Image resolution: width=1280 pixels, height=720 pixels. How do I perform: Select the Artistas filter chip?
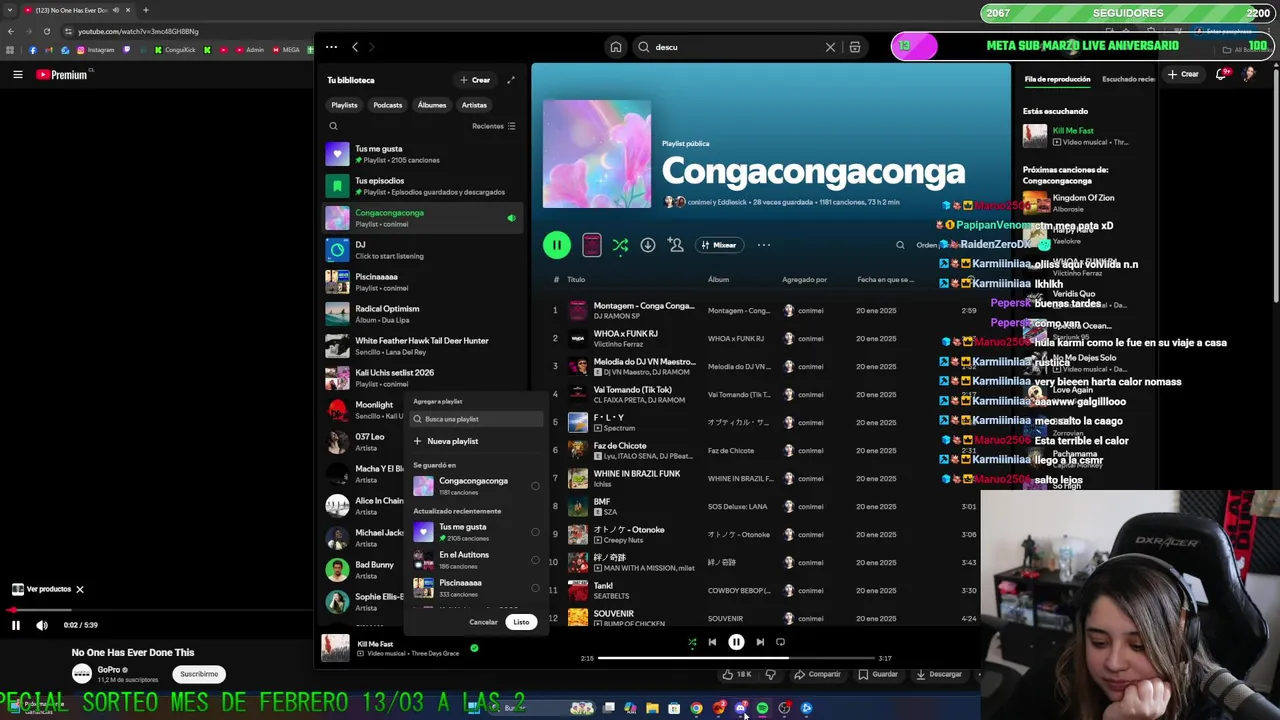tap(474, 105)
